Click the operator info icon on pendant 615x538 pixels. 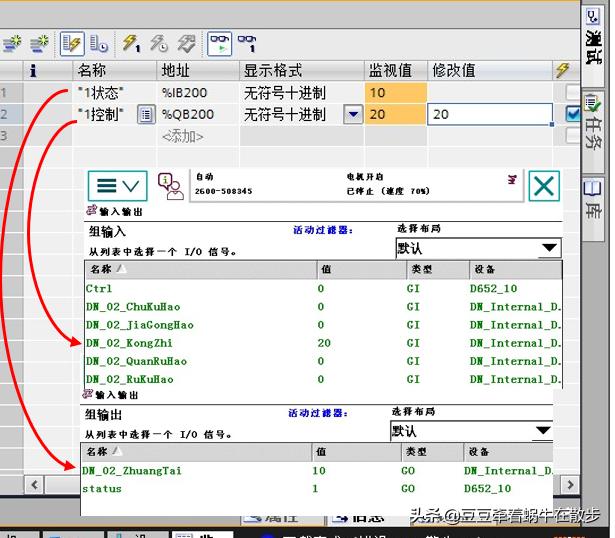coord(171,186)
